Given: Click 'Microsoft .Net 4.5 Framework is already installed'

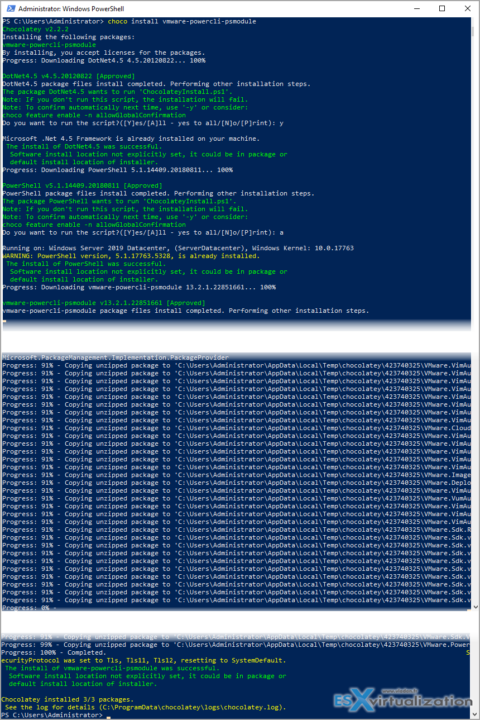Looking at the screenshot, I should pos(131,139).
